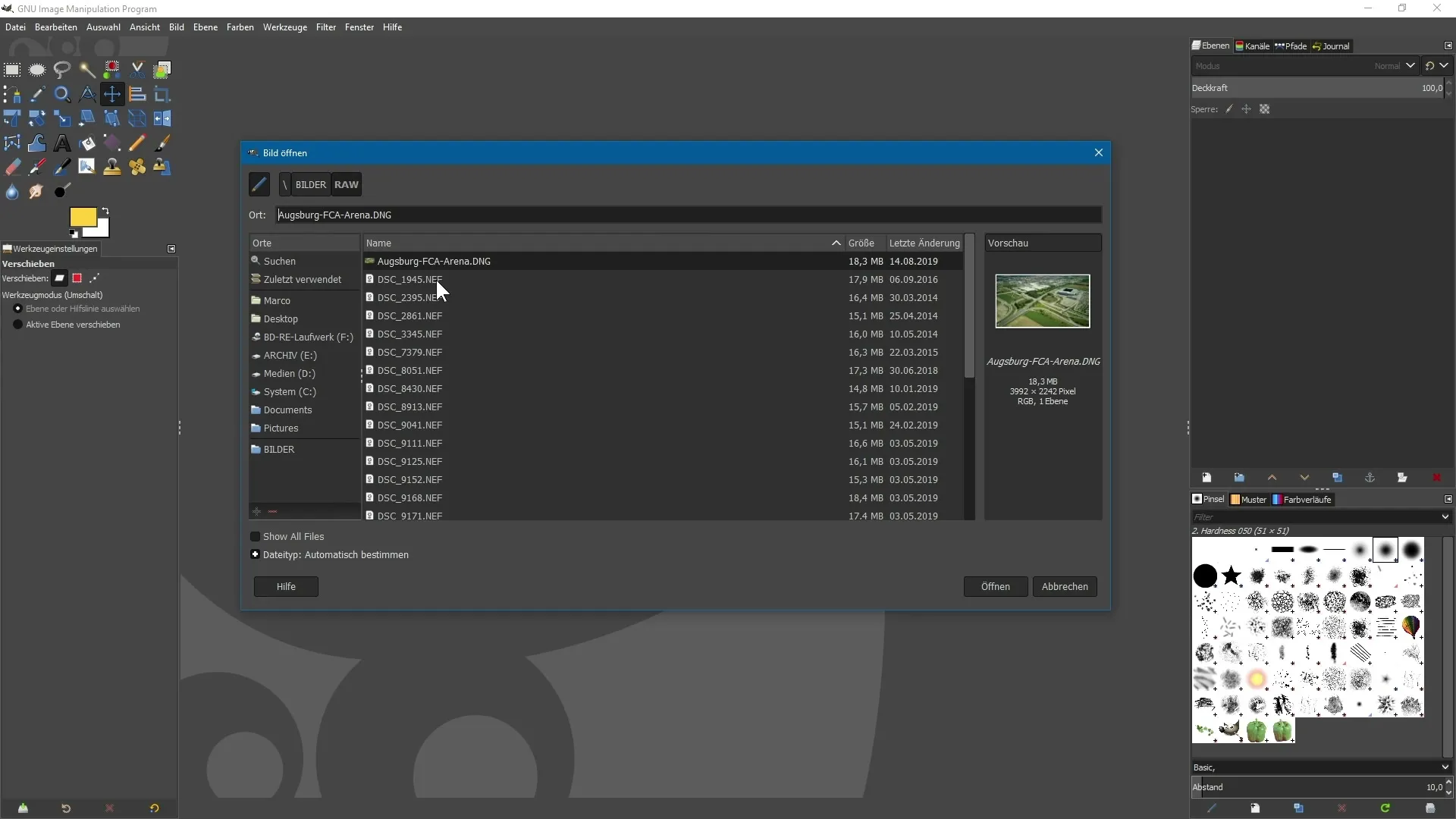The width and height of the screenshot is (1456, 819).
Task: Expand the Dateityp file type section
Action: point(256,554)
